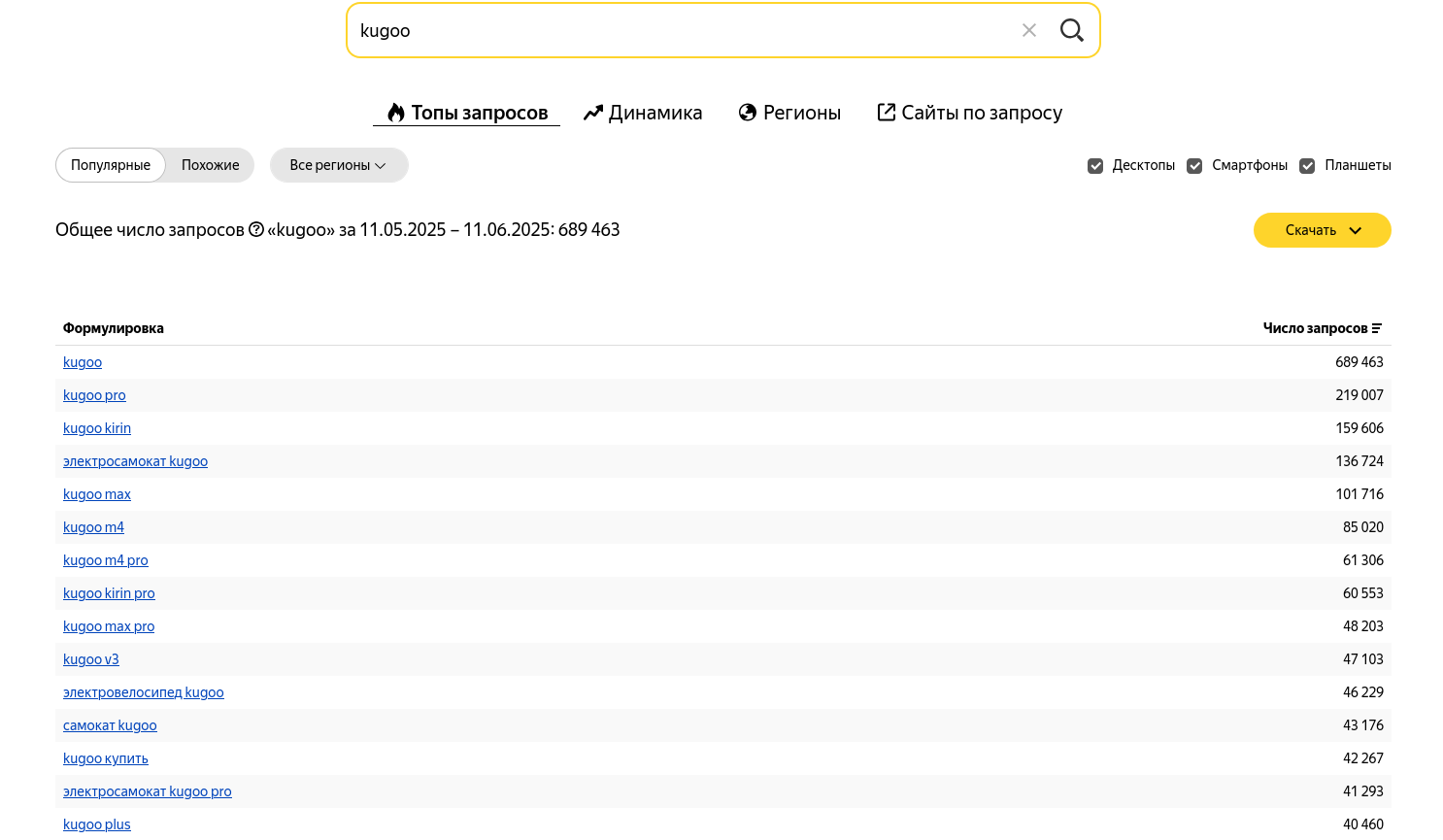Select the Популярные option
Viewport: 1443px width, 840px height.
[111, 165]
